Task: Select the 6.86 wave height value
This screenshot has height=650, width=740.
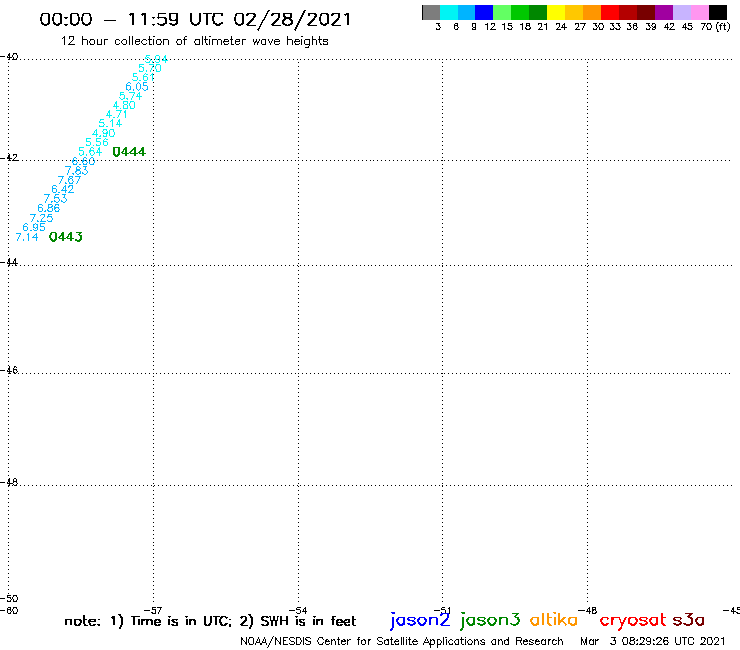Action: [49, 208]
